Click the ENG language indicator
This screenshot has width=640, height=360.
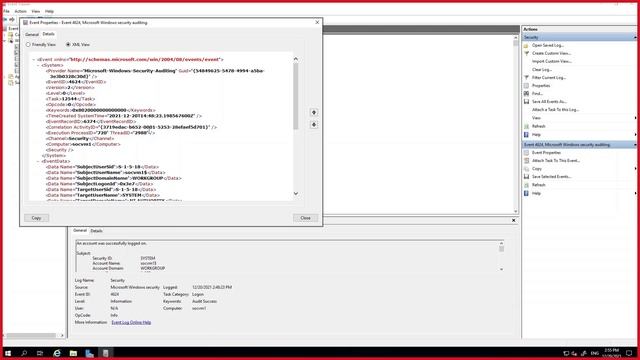pyautogui.click(x=595, y=353)
